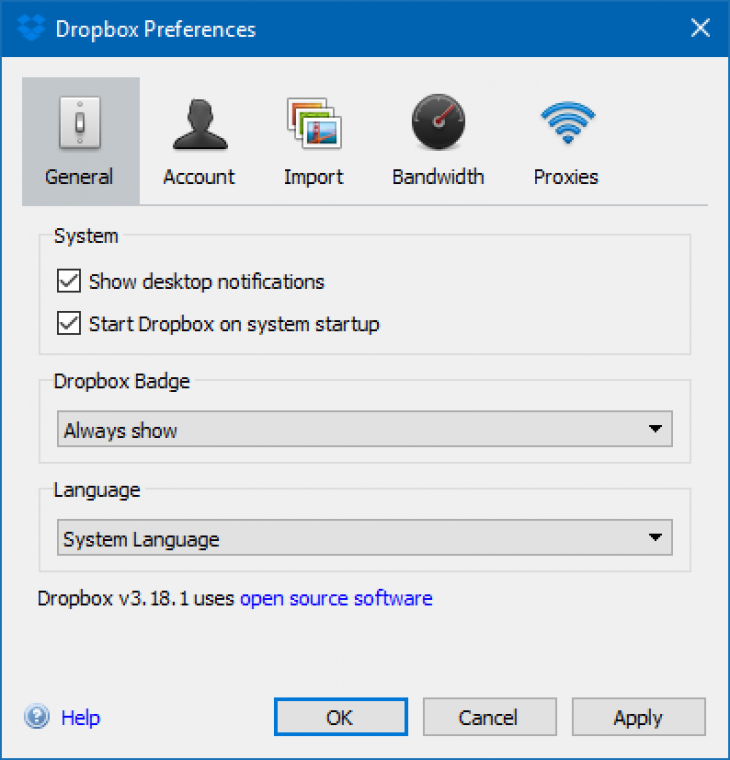This screenshot has height=760, width=730.
Task: Confirm settings with the OK button
Action: 341,717
